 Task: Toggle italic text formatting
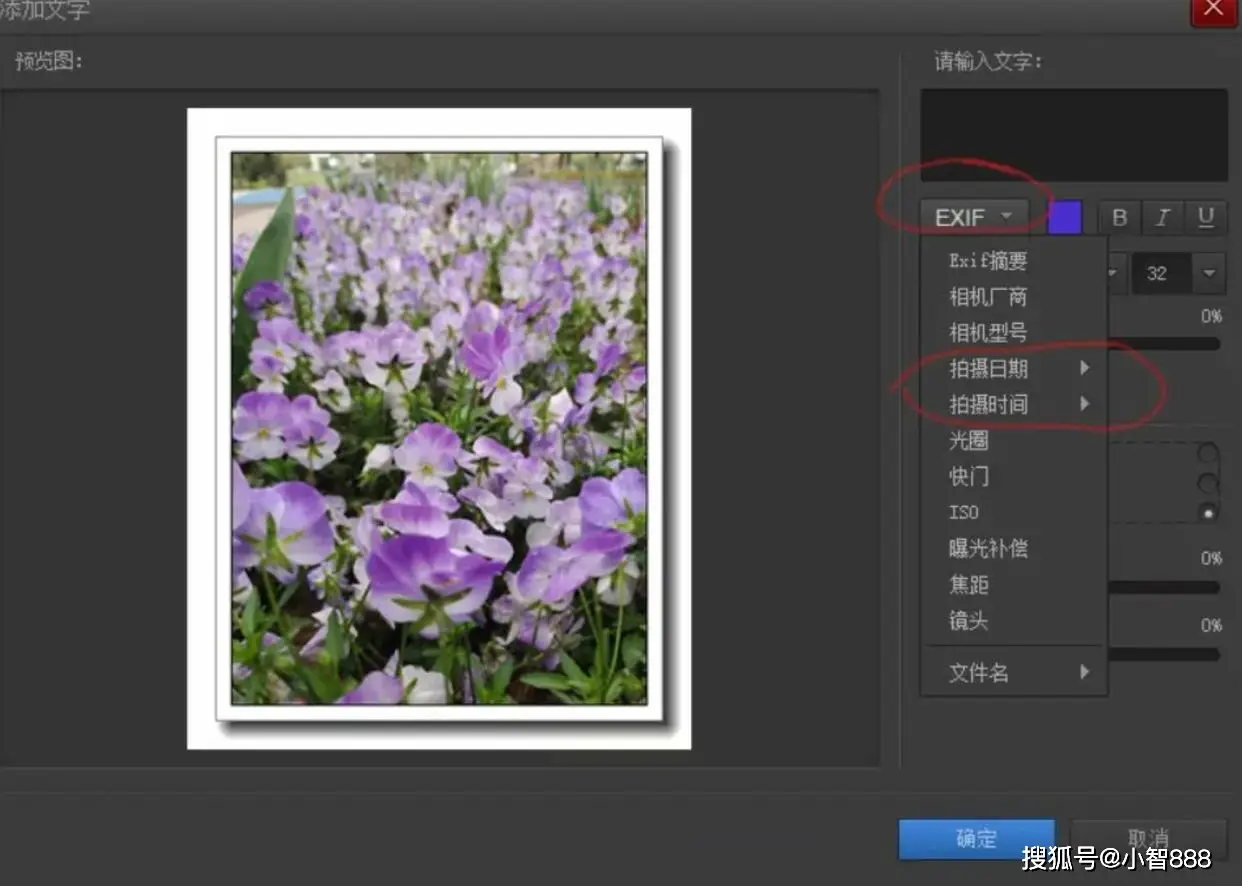click(x=1162, y=217)
